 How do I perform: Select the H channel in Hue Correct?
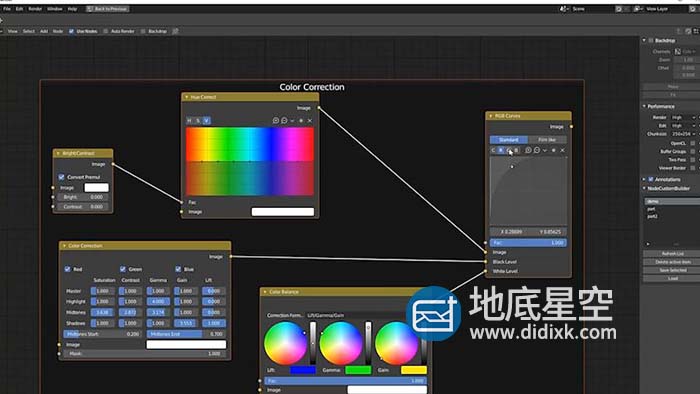click(x=189, y=120)
